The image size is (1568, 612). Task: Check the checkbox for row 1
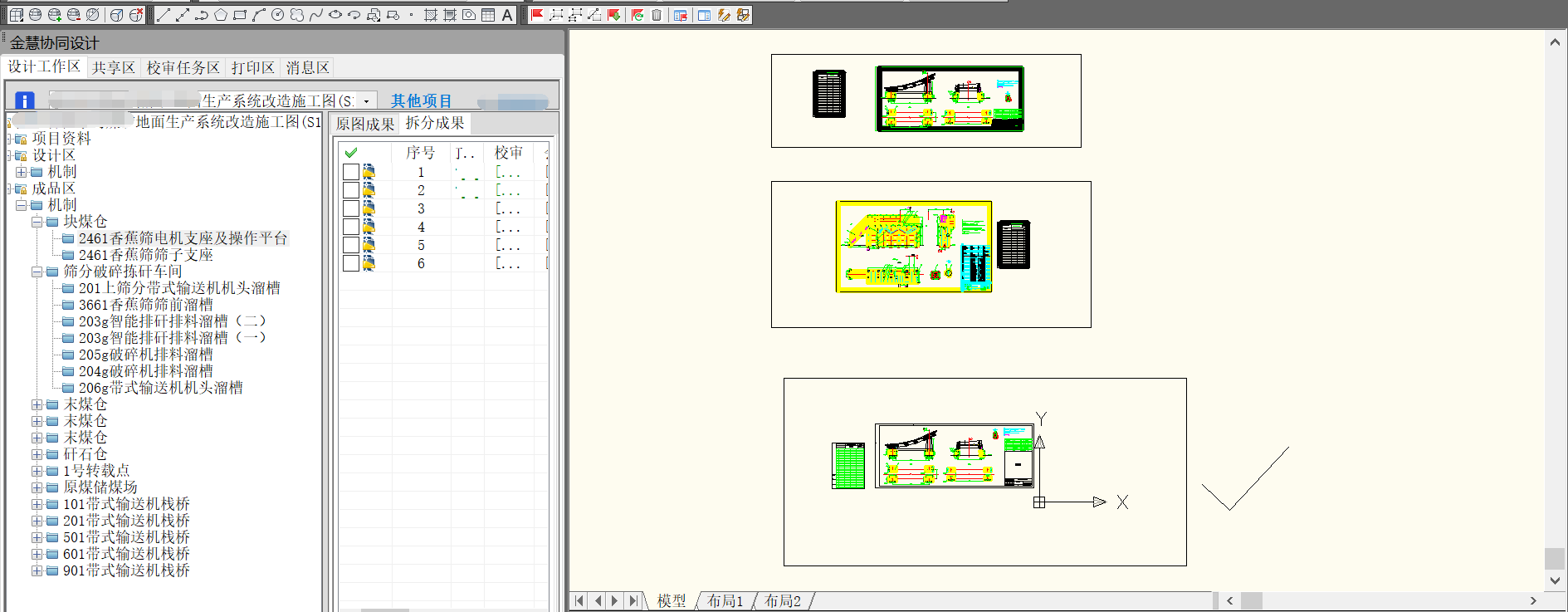[351, 172]
